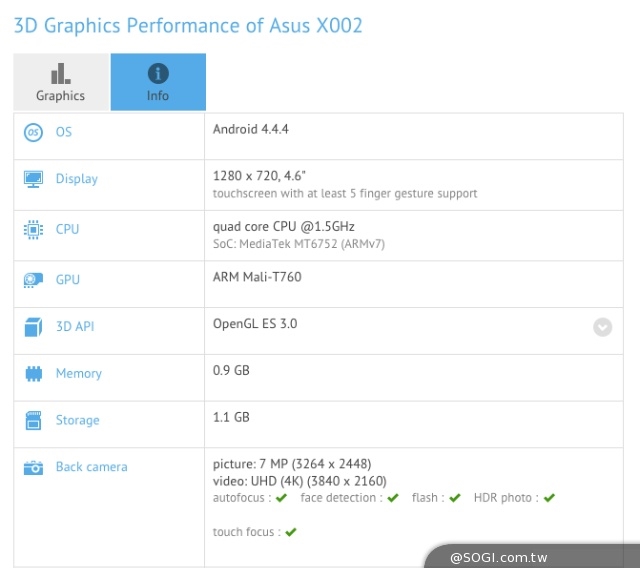Click the Back camera label
The image size is (640, 568).
click(91, 467)
